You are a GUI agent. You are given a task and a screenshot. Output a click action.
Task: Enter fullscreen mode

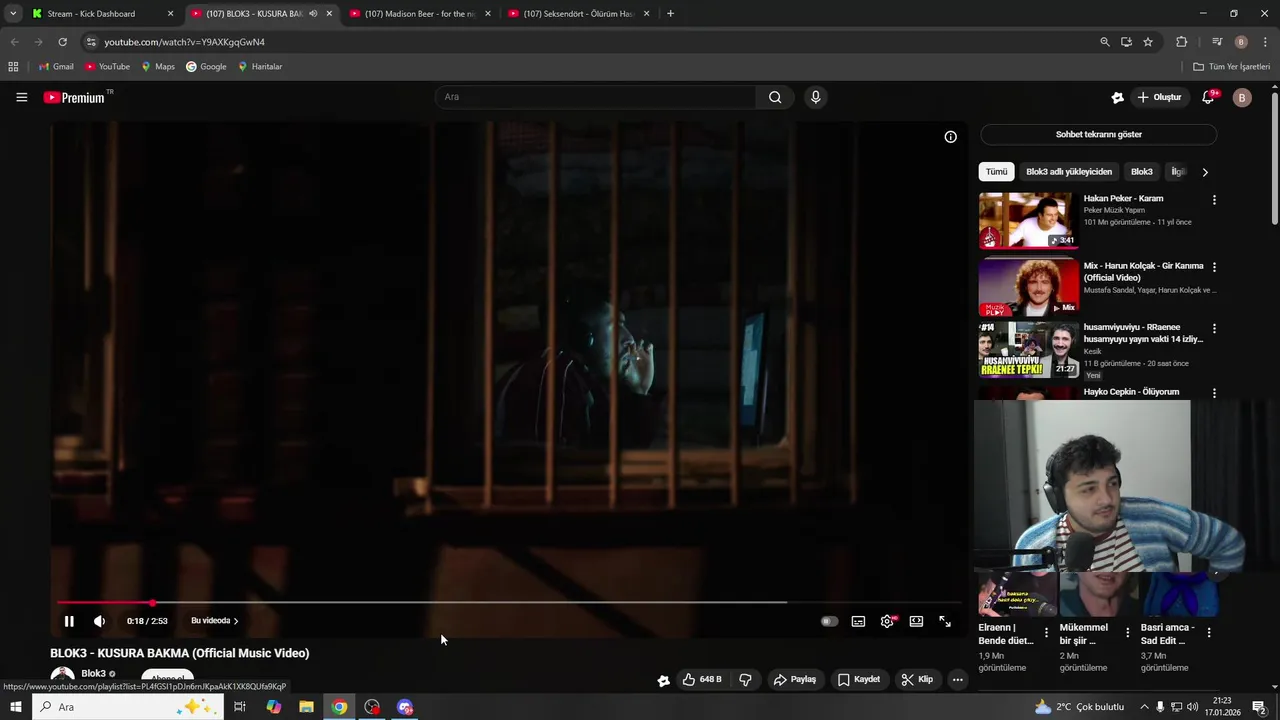click(945, 621)
